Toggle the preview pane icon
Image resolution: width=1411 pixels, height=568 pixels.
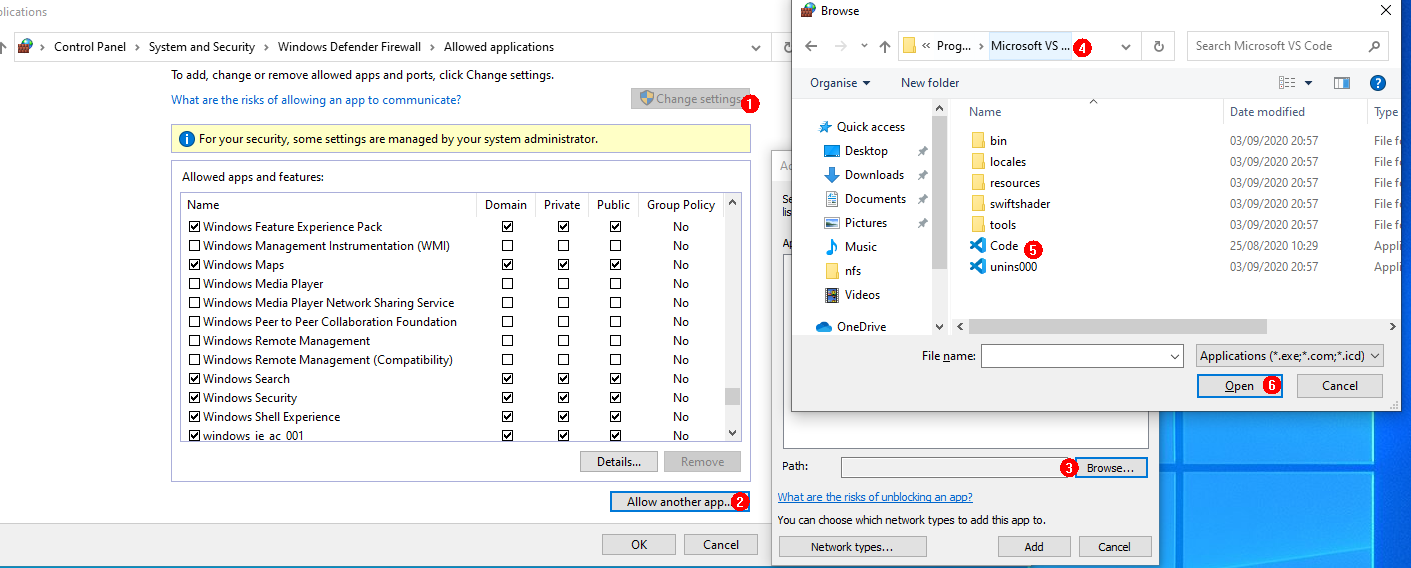point(1342,83)
